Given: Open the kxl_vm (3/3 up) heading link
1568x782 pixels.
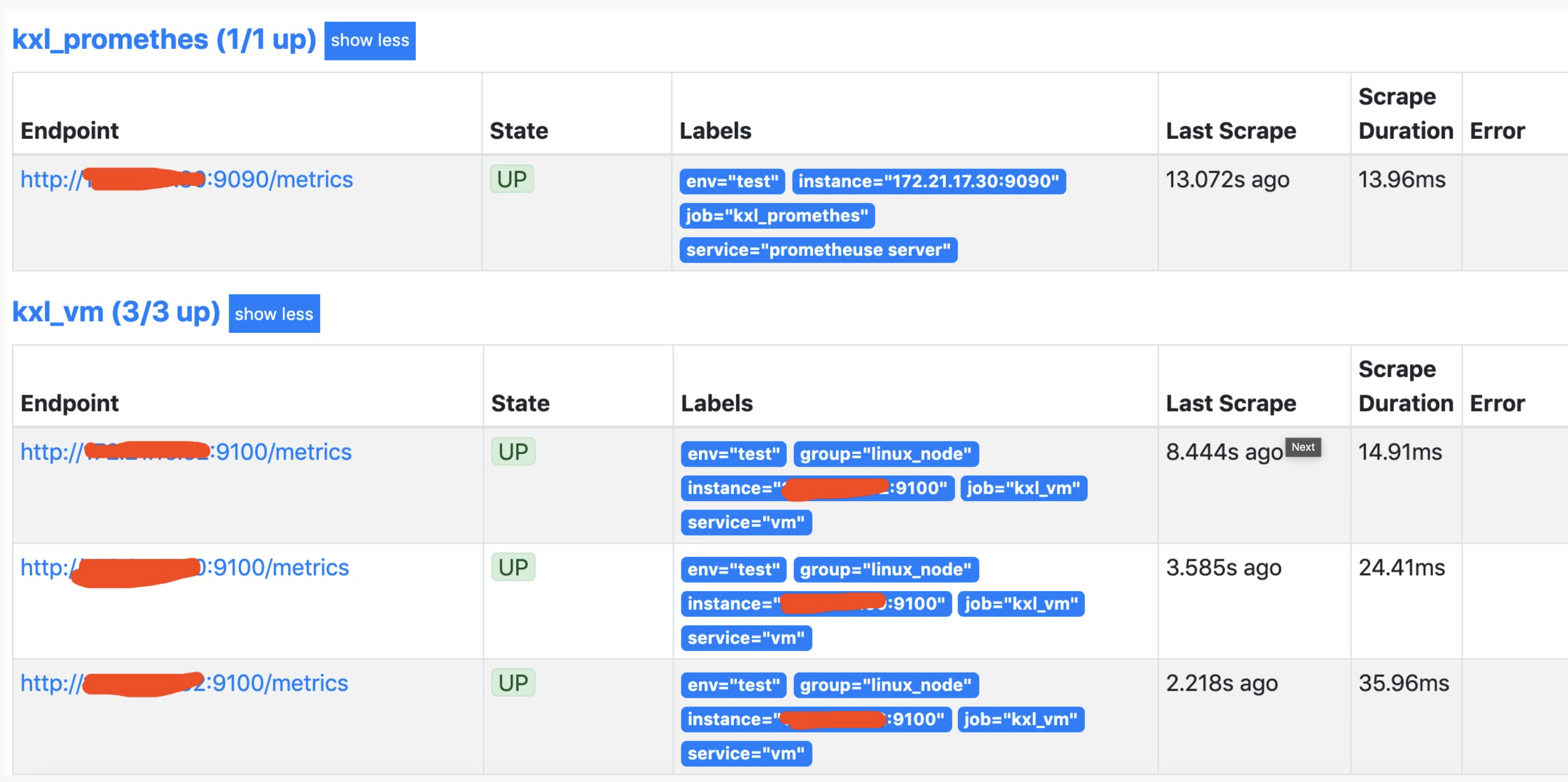Looking at the screenshot, I should pos(116,312).
